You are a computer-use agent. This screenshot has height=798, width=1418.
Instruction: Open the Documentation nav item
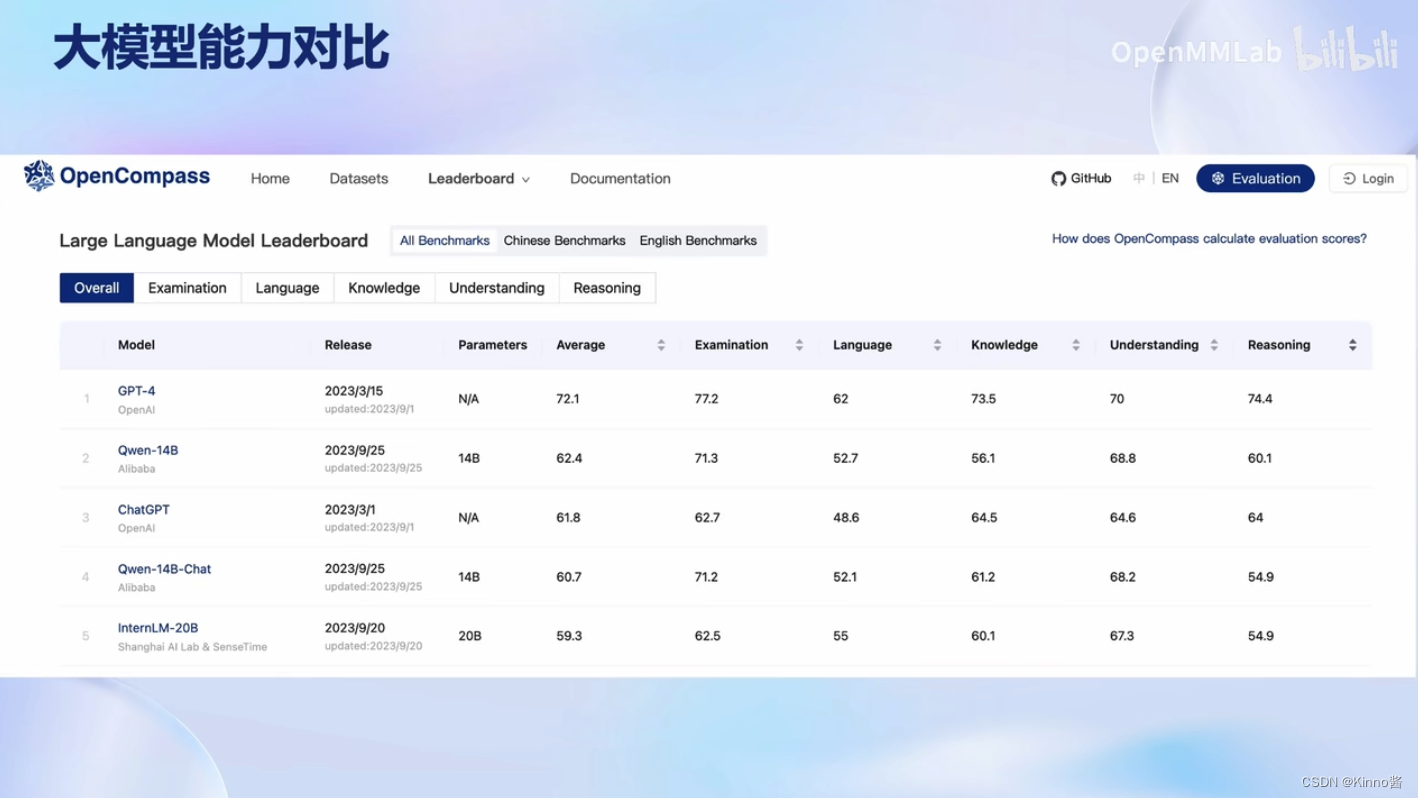coord(620,178)
